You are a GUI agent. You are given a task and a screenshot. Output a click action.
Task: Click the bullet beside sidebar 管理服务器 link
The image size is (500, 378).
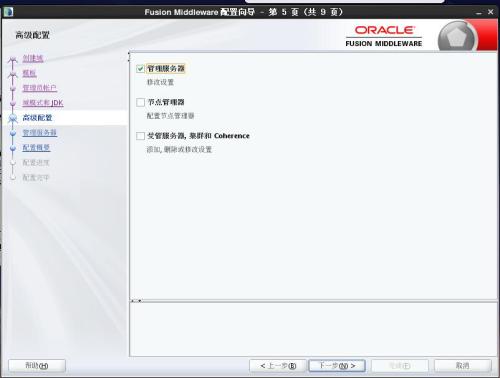(x=13, y=133)
